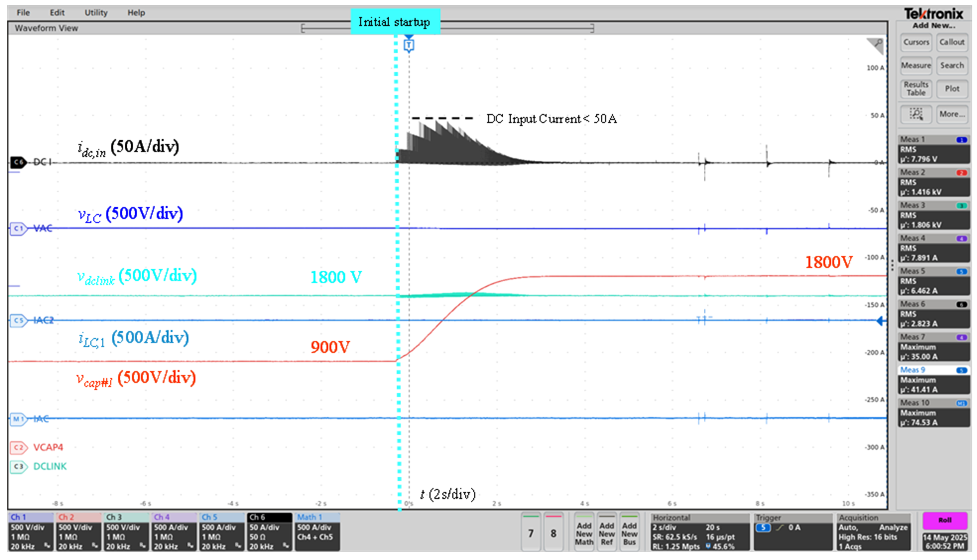This screenshot has height=560, width=977.
Task: Open the File menu
Action: tap(23, 12)
